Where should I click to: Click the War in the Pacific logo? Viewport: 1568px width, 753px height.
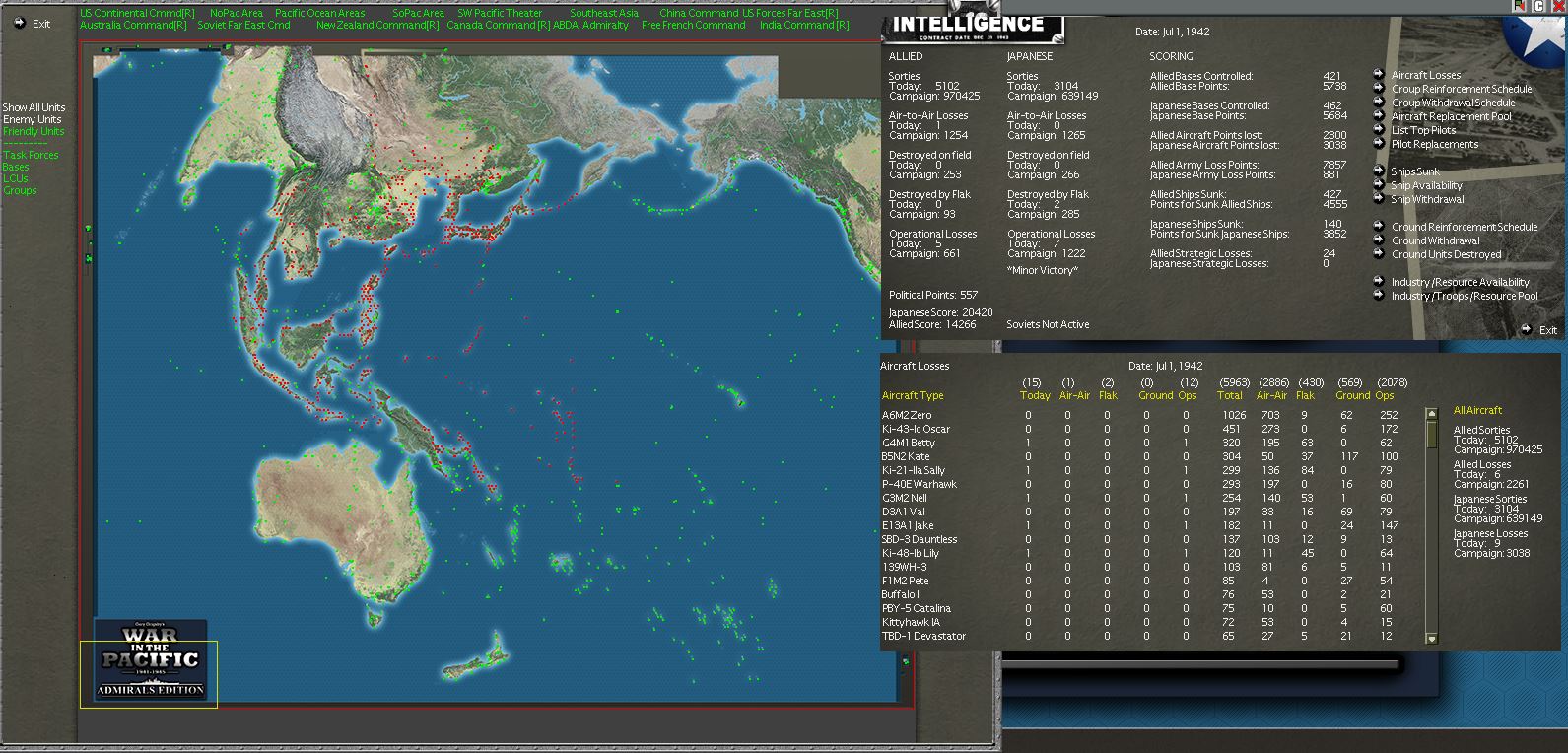(x=151, y=660)
